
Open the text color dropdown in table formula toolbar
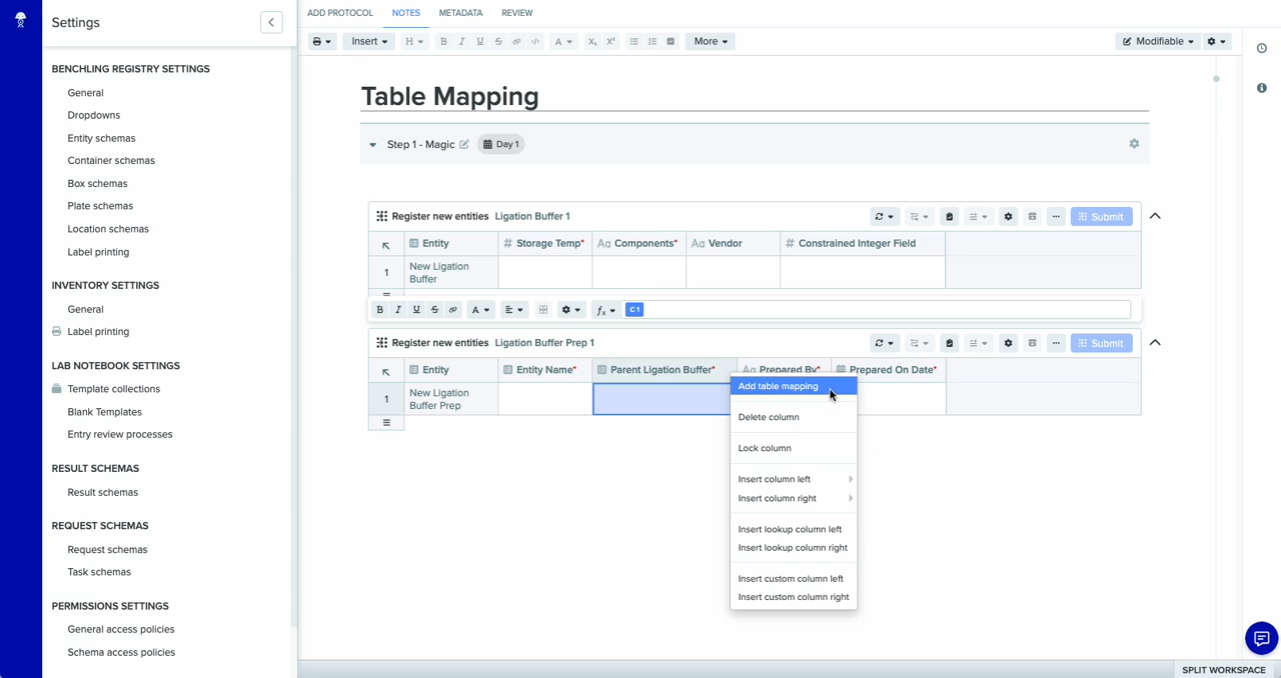(480, 310)
